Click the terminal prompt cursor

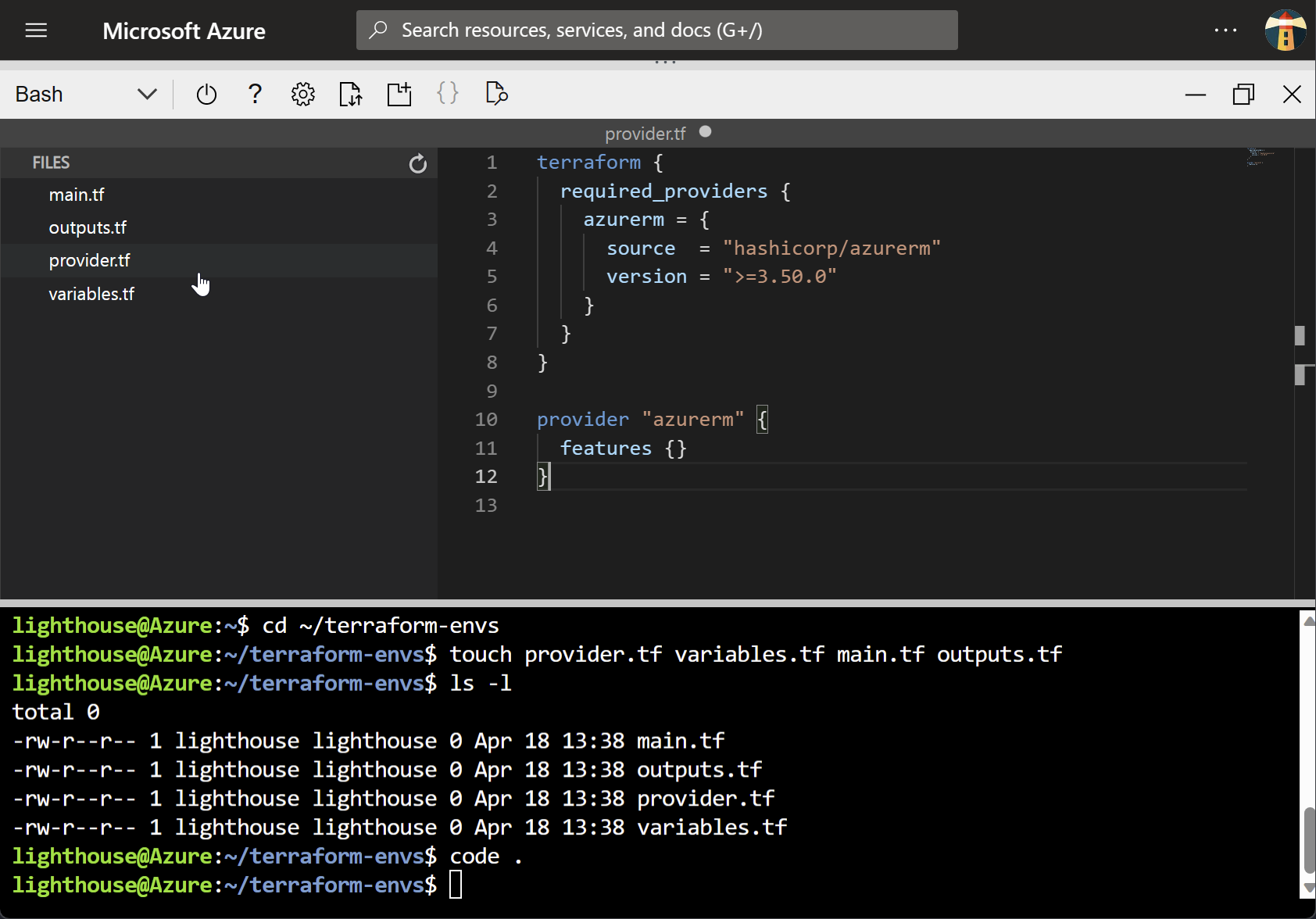[456, 885]
